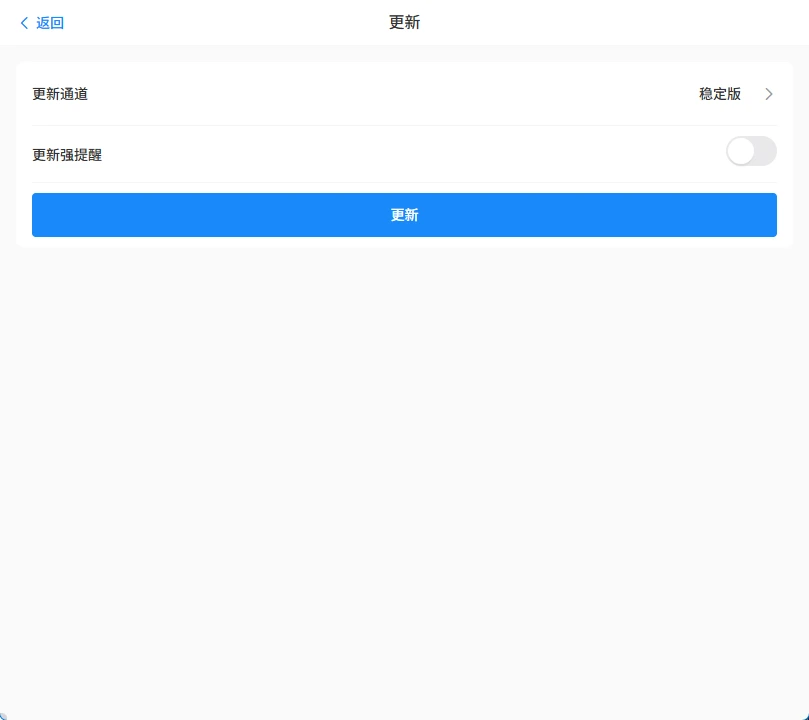Go back via the 返回 link
The width and height of the screenshot is (809, 720).
(x=50, y=23)
